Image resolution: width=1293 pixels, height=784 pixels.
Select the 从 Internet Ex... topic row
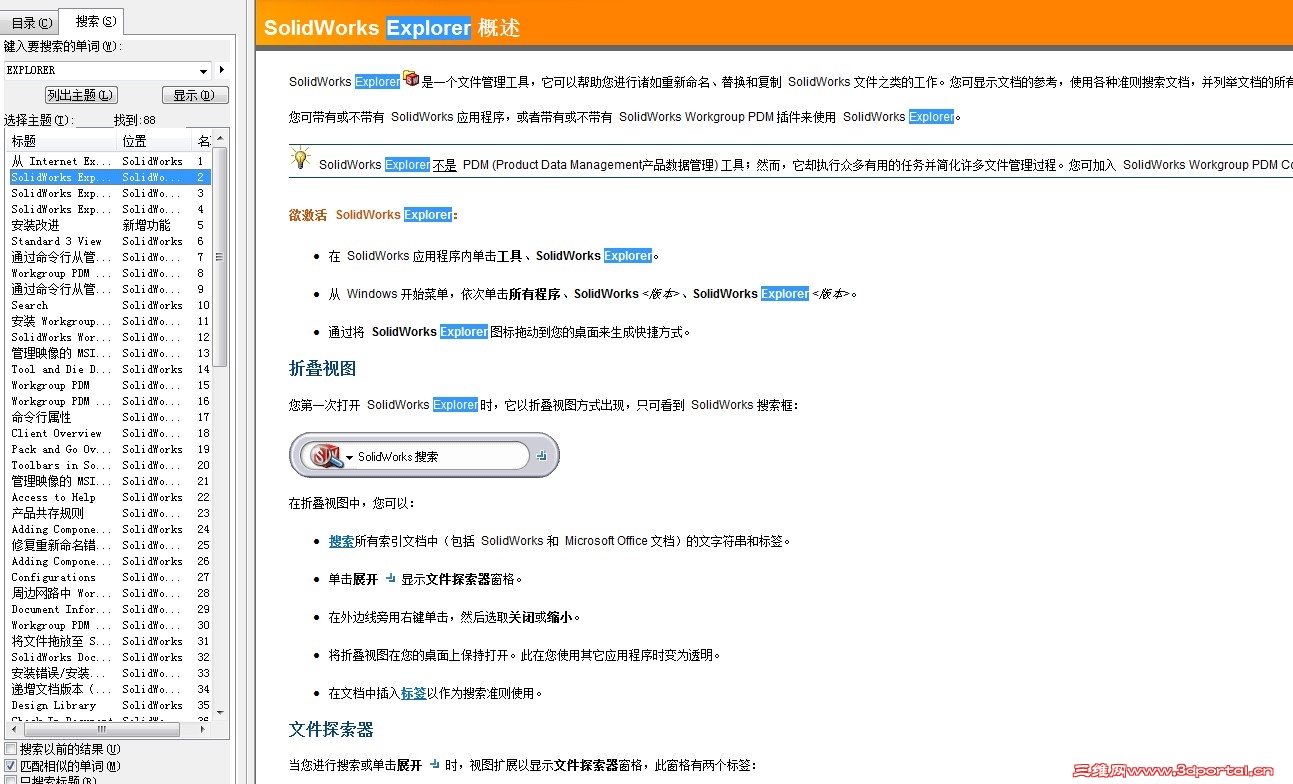110,161
